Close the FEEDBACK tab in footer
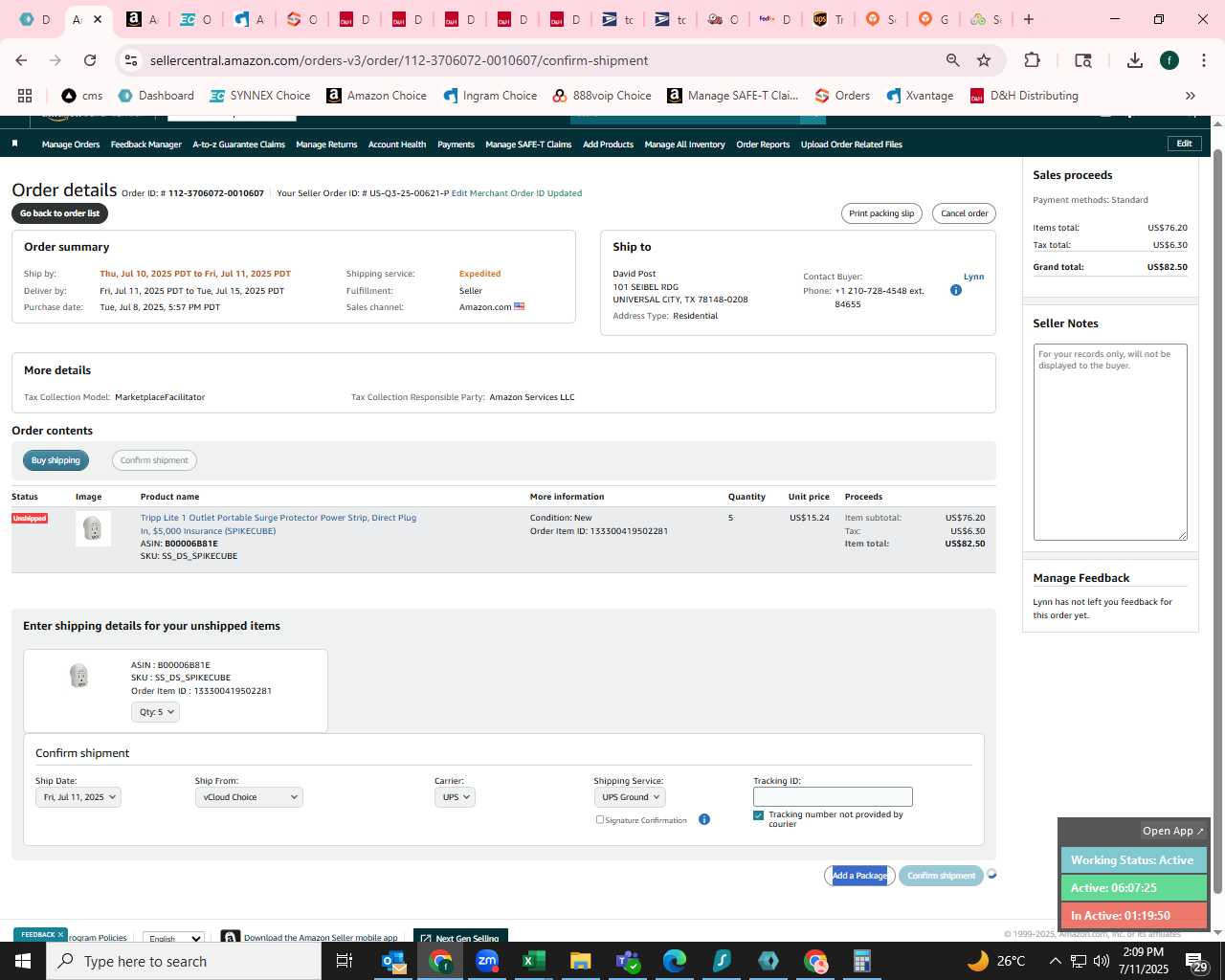1225x980 pixels. (60, 935)
